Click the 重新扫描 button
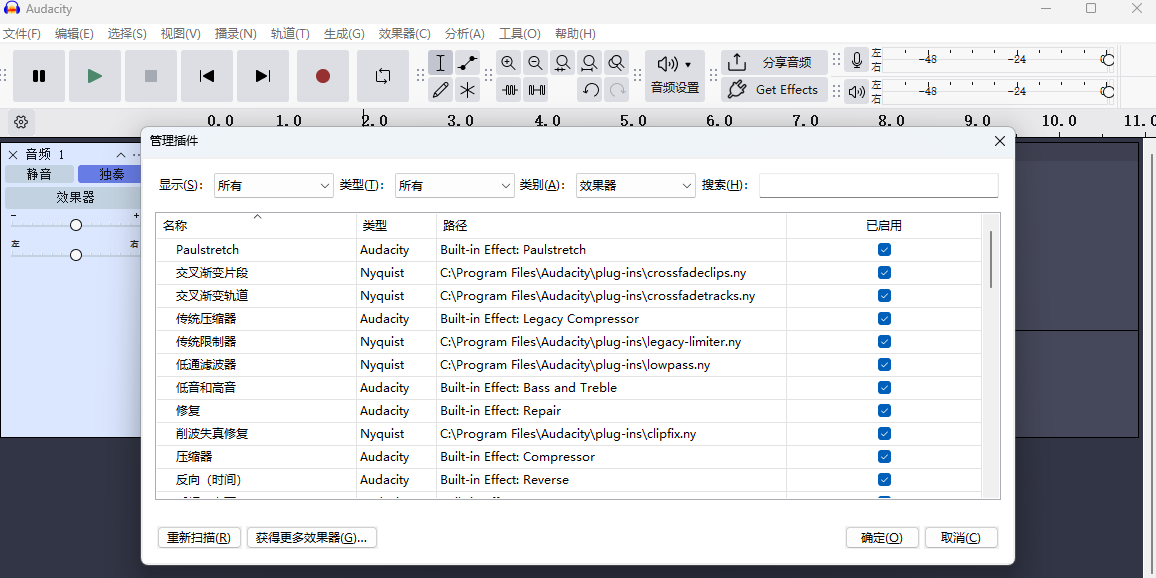Viewport: 1156px width, 578px height. coord(199,538)
